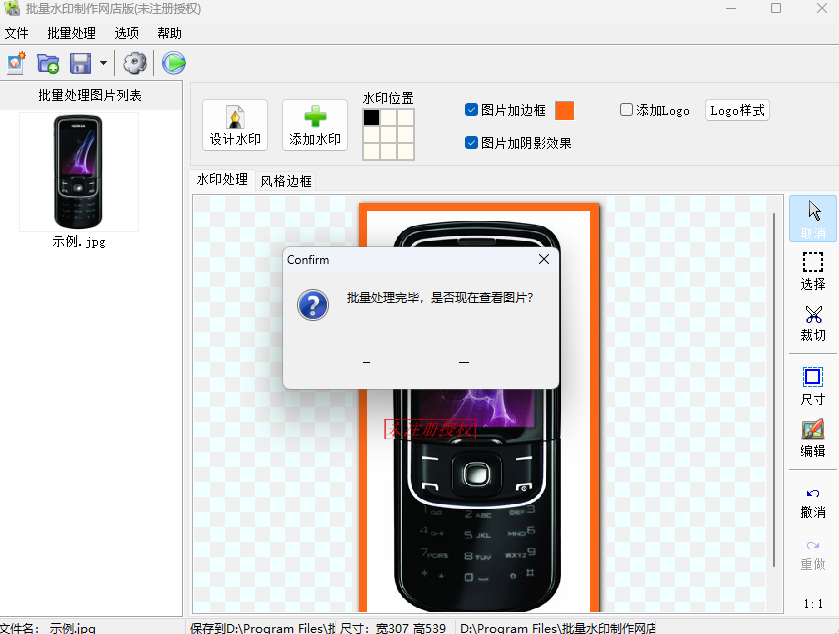Image resolution: width=839 pixels, height=634 pixels.
Task: Expand the save dropdown arrow
Action: pyautogui.click(x=103, y=63)
